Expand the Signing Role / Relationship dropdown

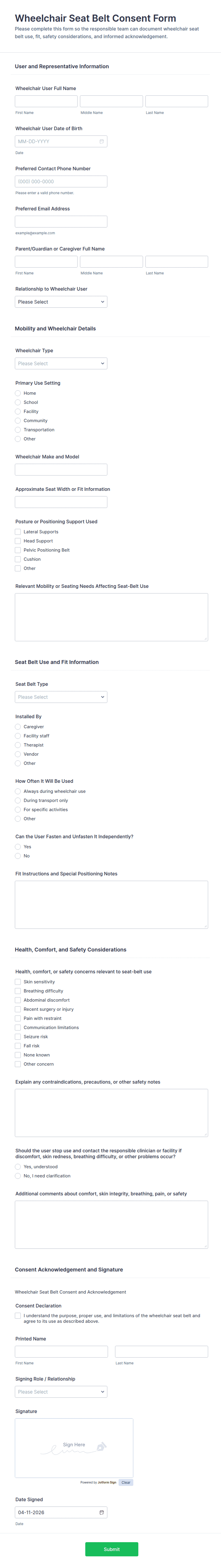click(61, 1392)
